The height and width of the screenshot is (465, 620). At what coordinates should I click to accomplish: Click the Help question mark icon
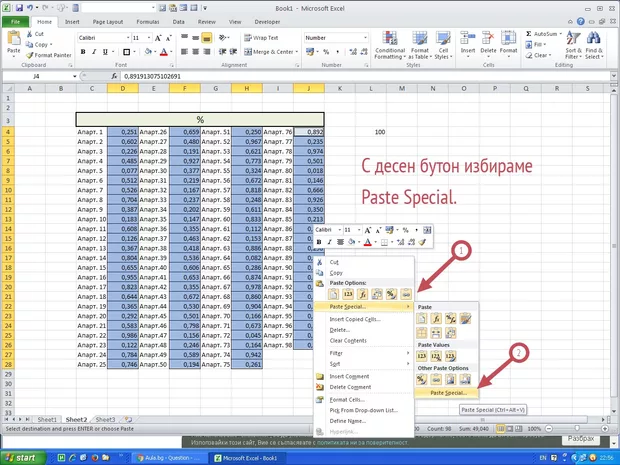click(580, 22)
